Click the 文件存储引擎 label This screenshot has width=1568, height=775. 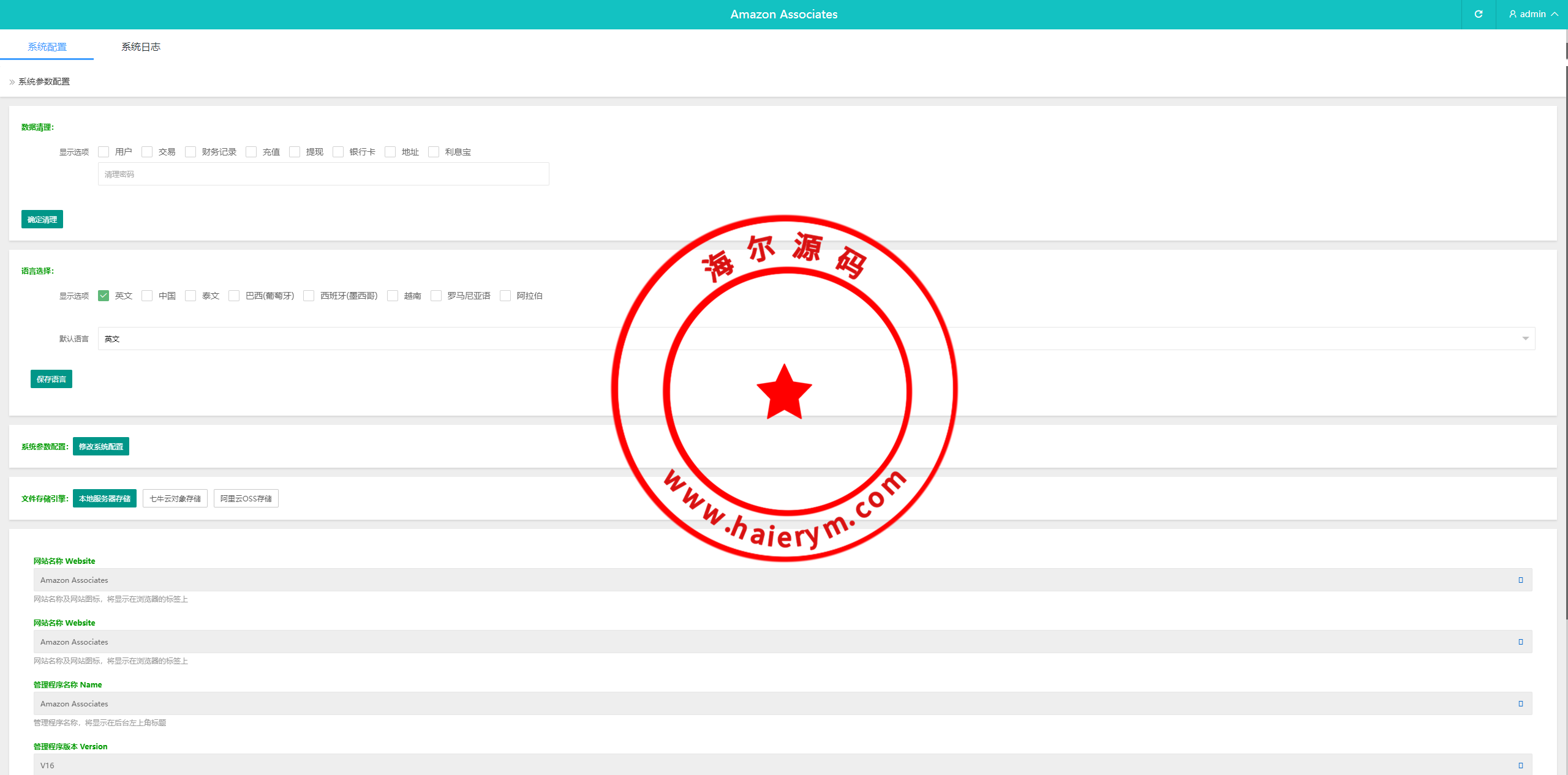click(45, 499)
